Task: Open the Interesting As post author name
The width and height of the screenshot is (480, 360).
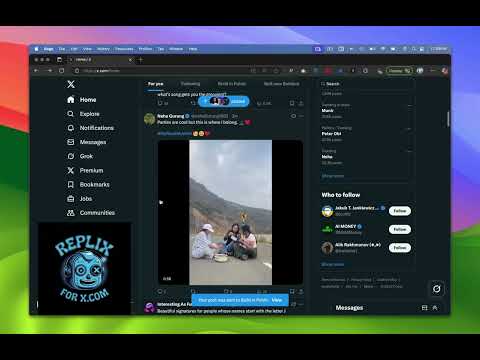Action: coord(174,304)
